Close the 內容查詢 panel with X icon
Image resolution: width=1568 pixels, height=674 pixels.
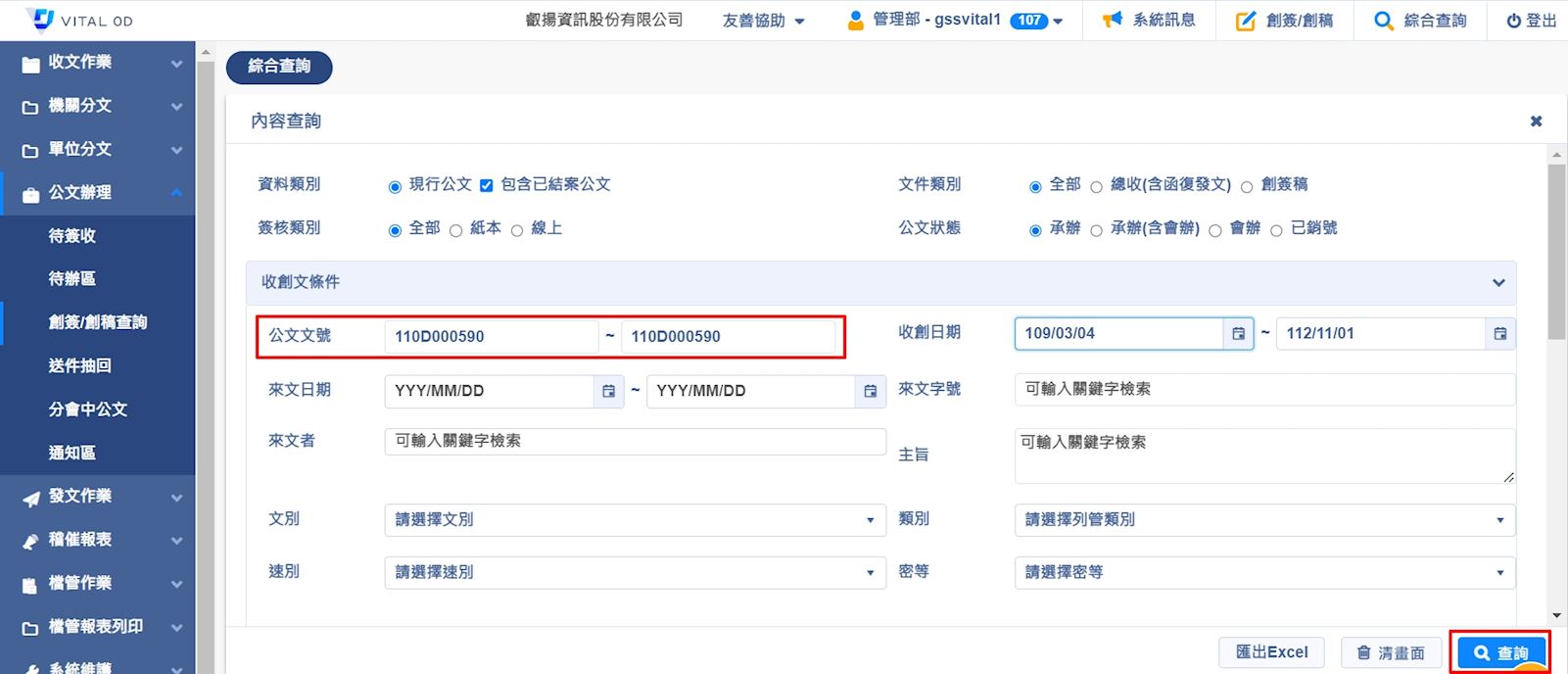1536,121
